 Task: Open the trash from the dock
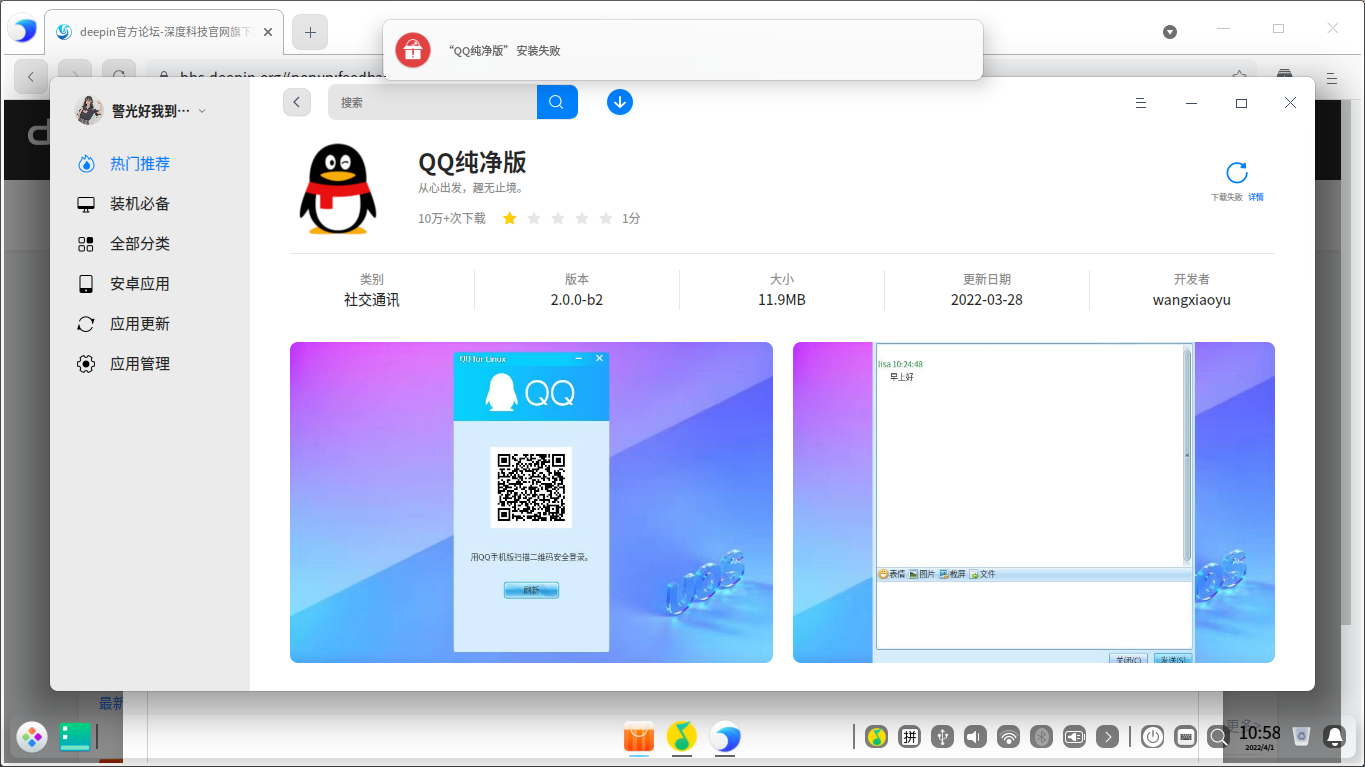tap(1301, 738)
